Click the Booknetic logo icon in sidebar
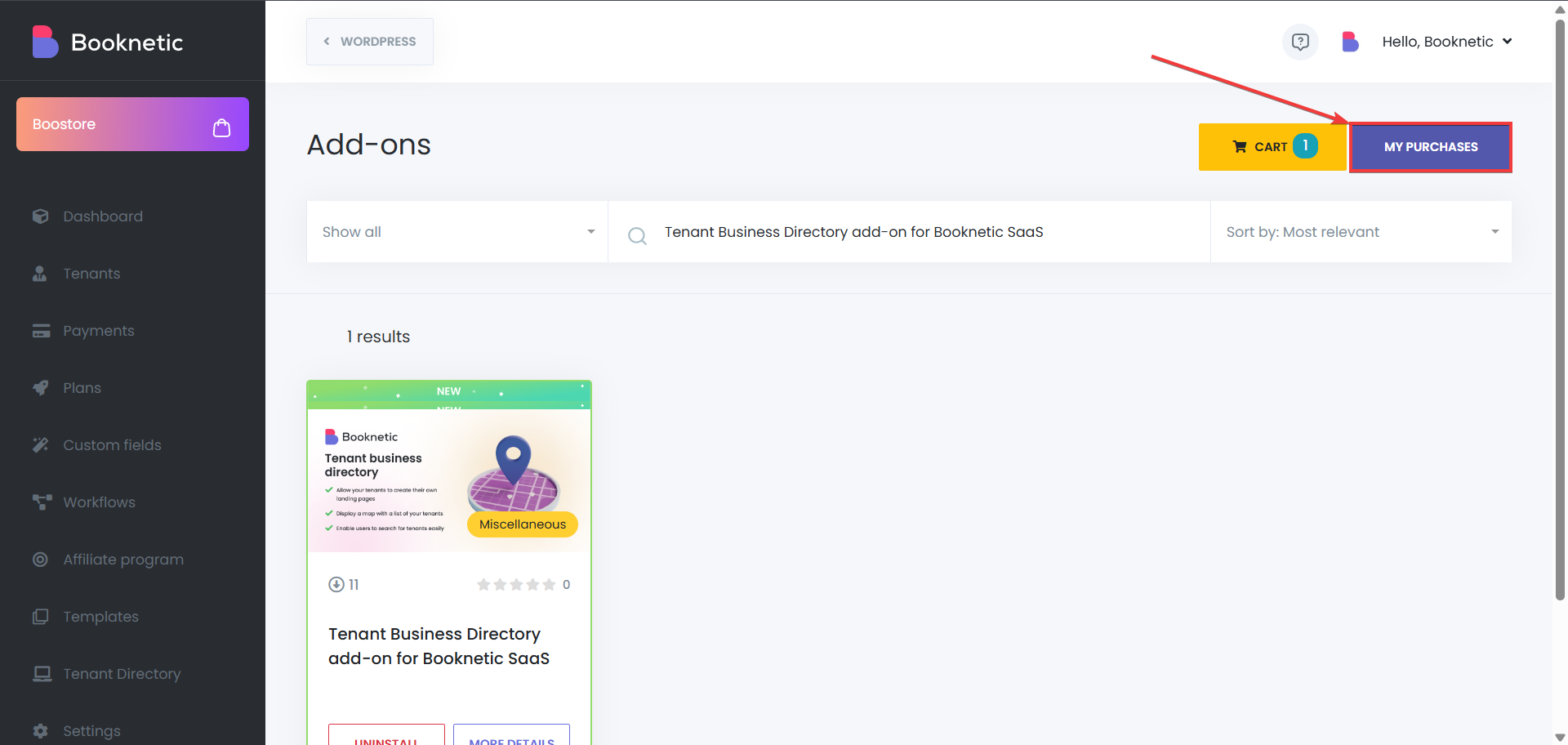1568x745 pixels. 45,42
